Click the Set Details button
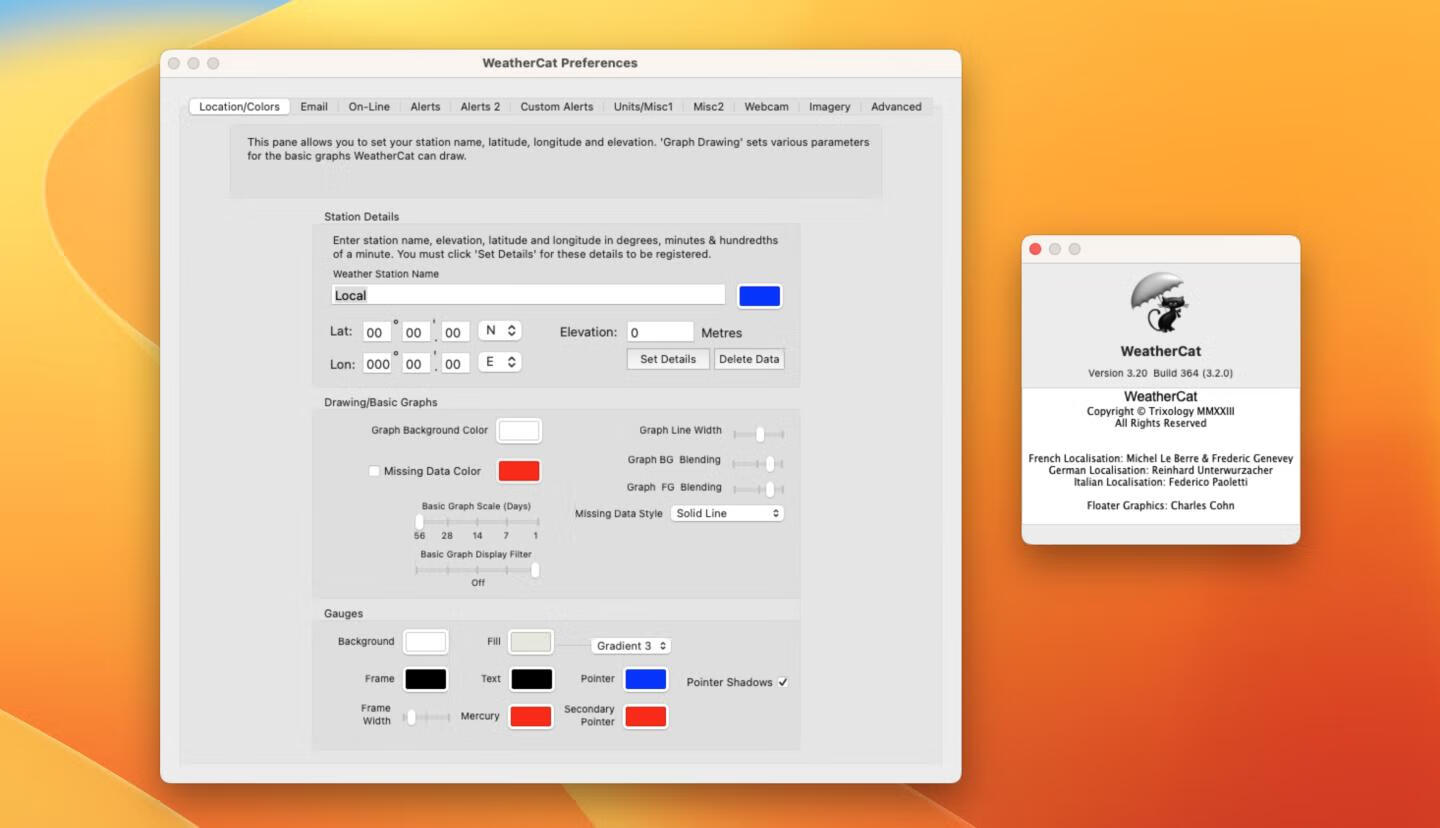The height and width of the screenshot is (828, 1440). pyautogui.click(x=667, y=359)
